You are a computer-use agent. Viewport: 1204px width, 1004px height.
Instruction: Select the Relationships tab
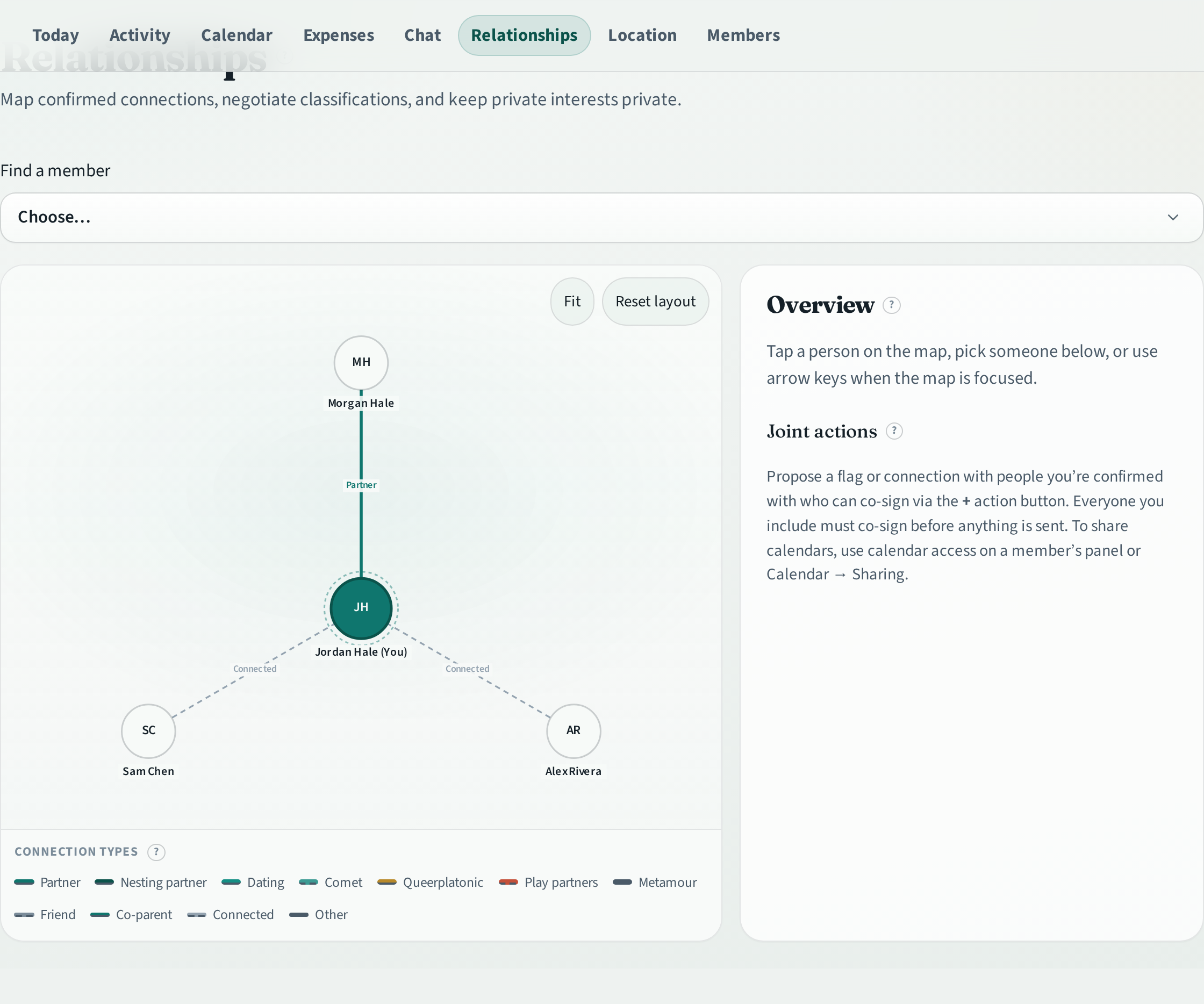click(x=524, y=35)
